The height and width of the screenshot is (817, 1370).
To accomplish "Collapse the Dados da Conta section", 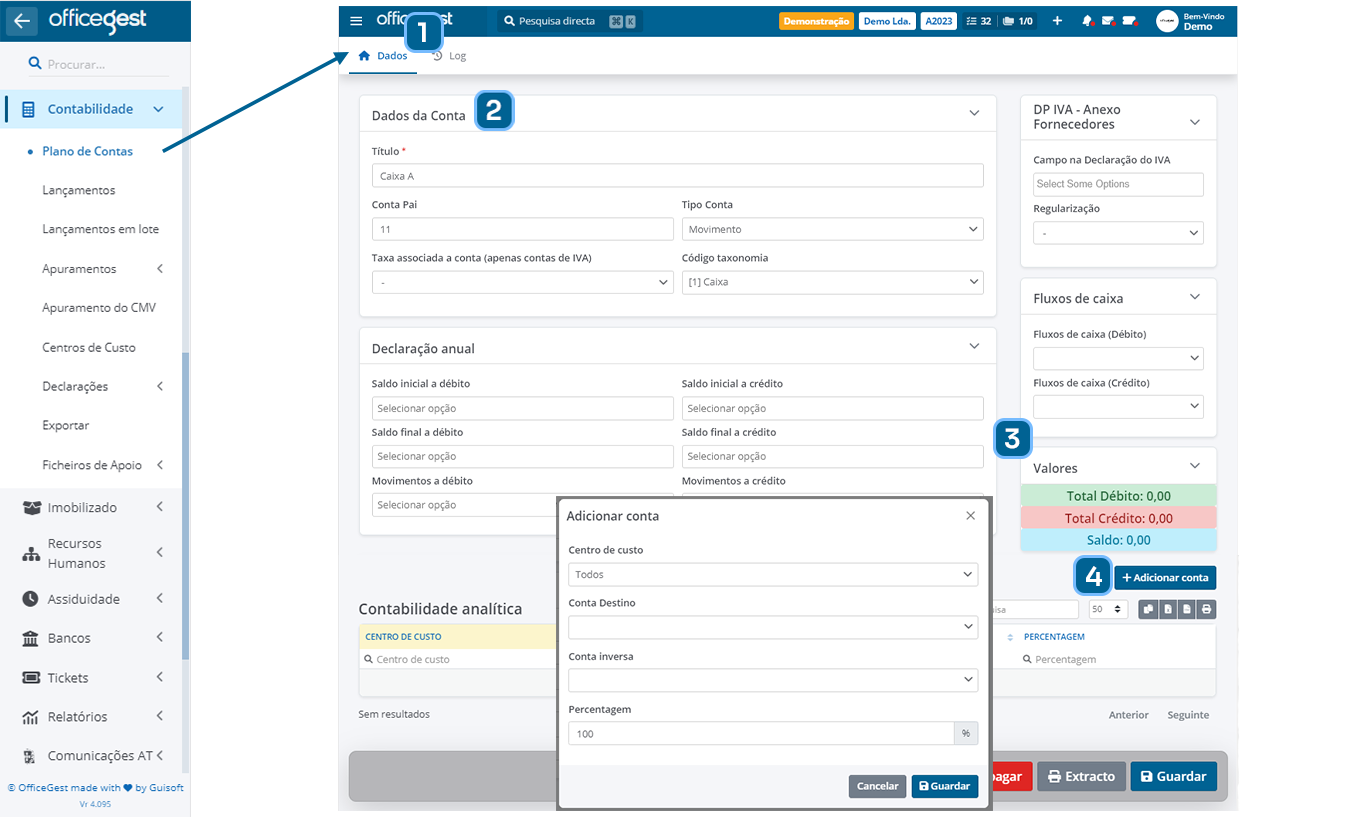I will click(974, 113).
